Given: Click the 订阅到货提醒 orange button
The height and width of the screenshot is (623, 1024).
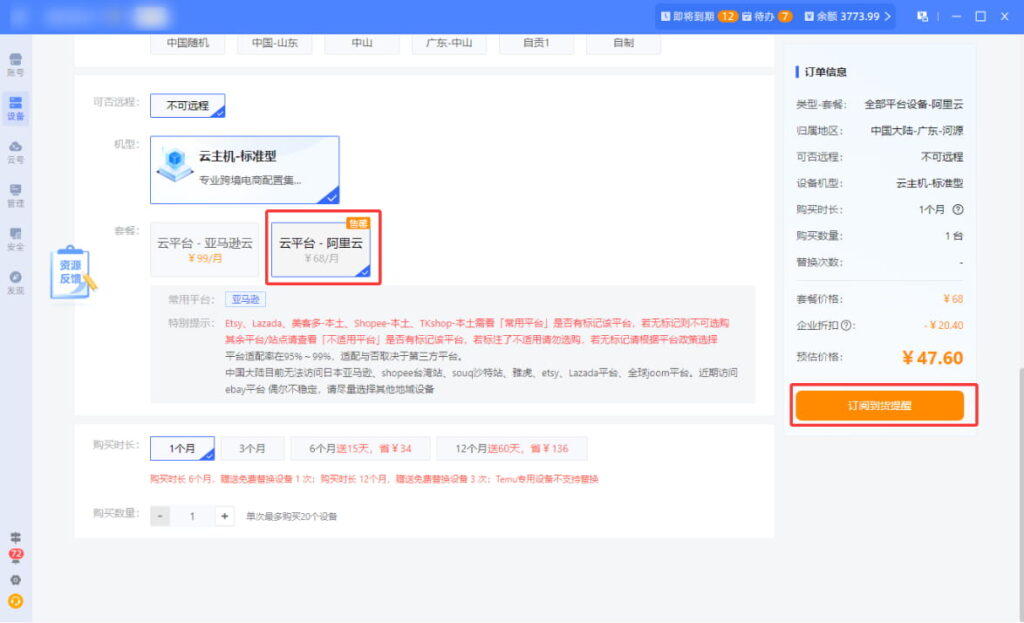Looking at the screenshot, I should point(879,406).
